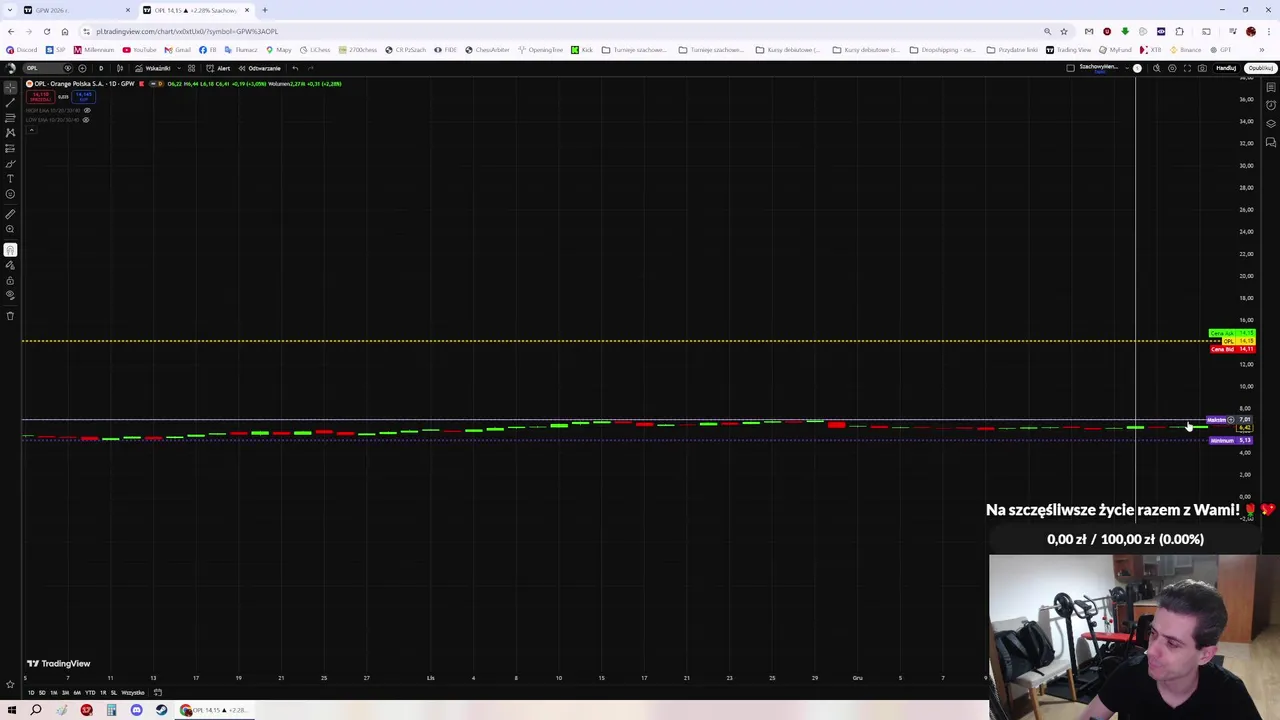1280x720 pixels.
Task: Click the browser address bar URL
Action: coord(187,31)
